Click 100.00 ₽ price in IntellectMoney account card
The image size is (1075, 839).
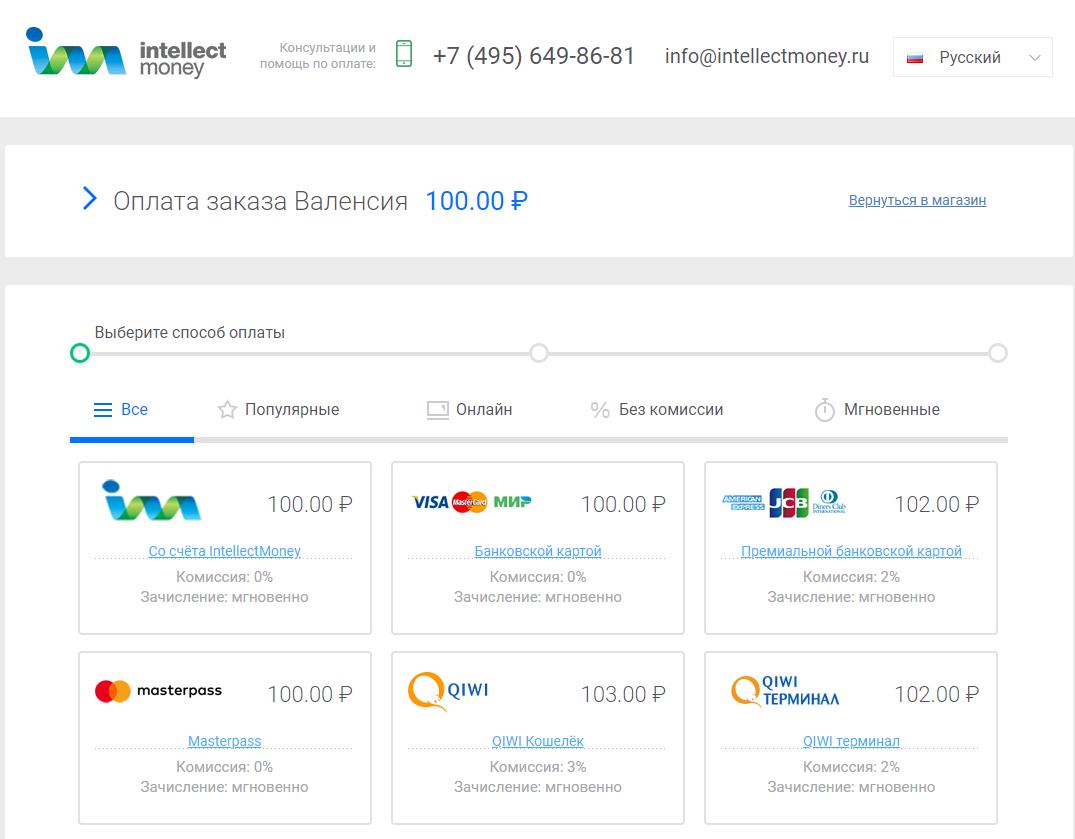pyautogui.click(x=310, y=504)
